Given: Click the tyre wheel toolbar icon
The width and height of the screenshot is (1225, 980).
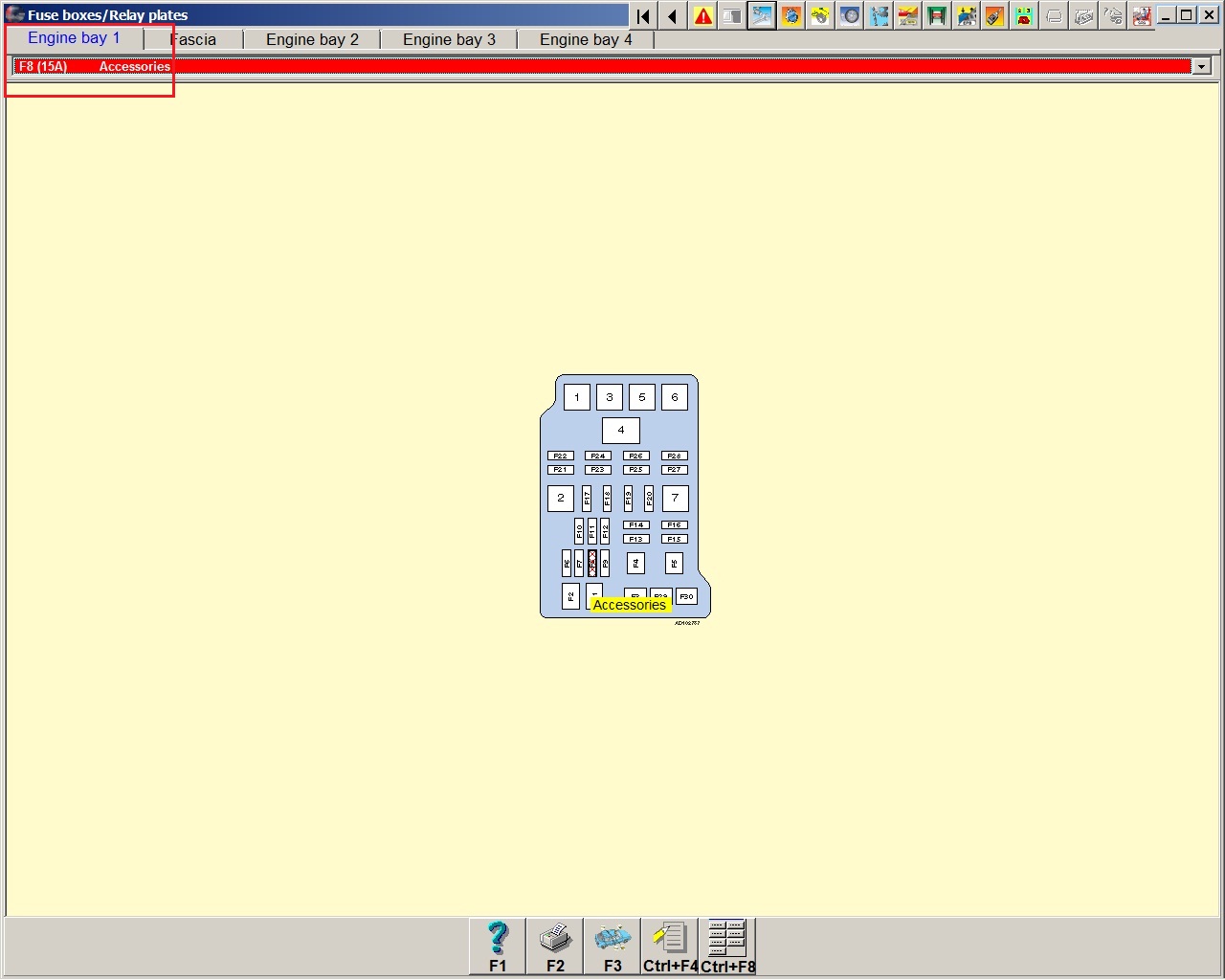Looking at the screenshot, I should pos(850,16).
